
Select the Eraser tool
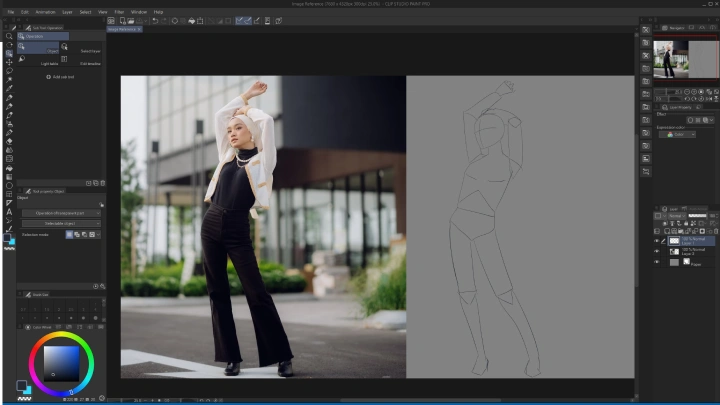tap(9, 141)
